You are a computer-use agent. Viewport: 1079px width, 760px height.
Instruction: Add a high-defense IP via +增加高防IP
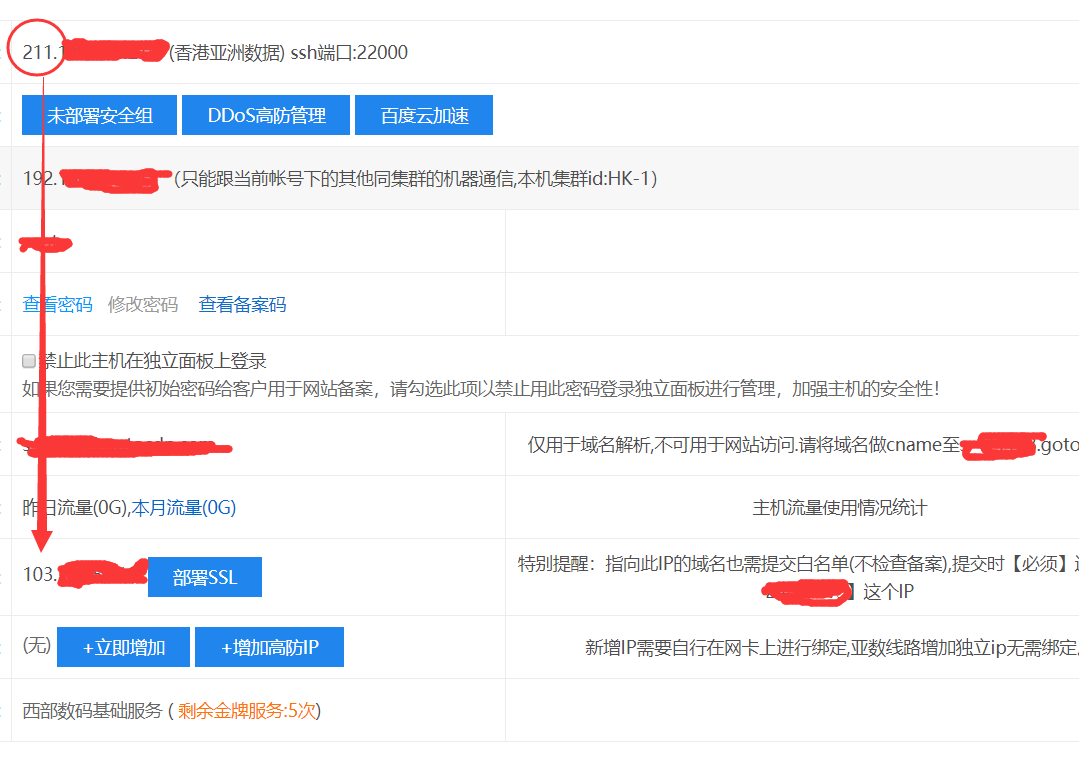coord(269,647)
